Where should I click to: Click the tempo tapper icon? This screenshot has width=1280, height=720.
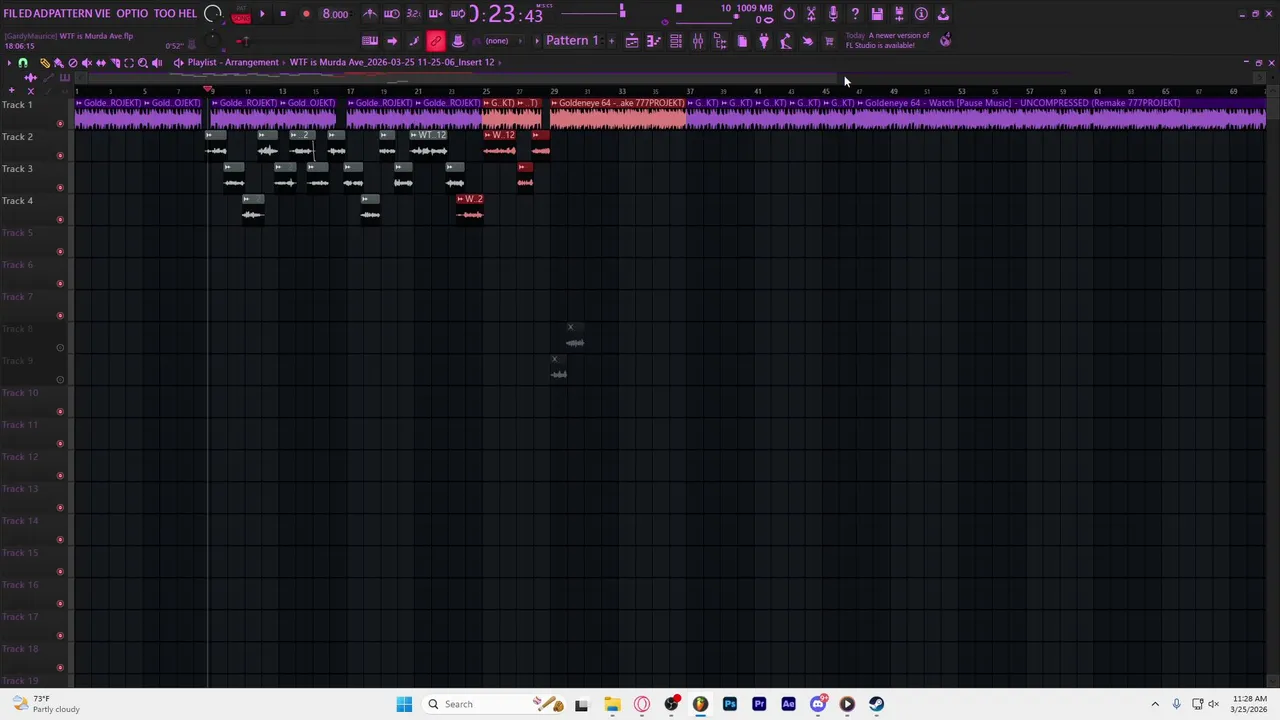[x=786, y=41]
